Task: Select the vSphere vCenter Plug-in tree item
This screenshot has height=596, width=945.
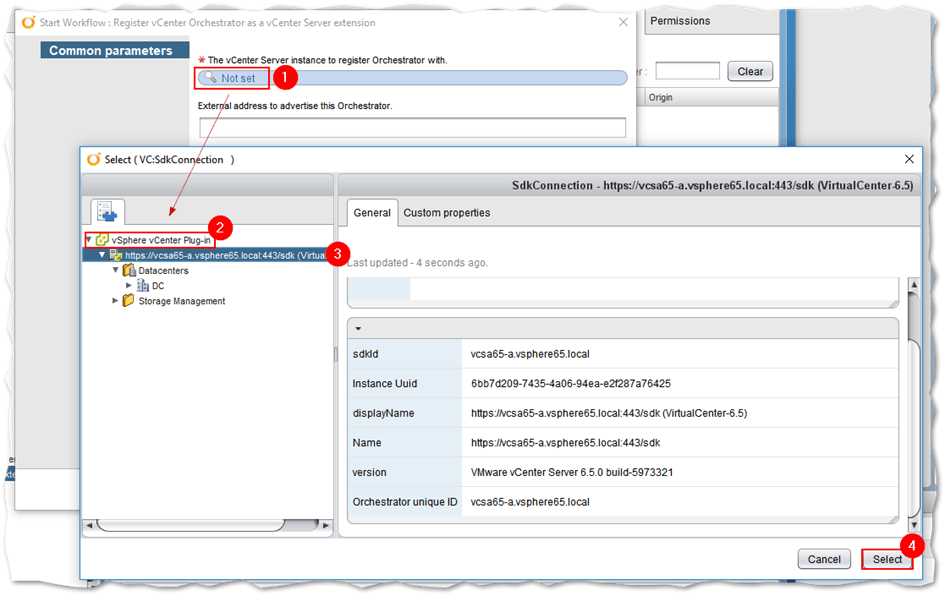Action: 161,240
